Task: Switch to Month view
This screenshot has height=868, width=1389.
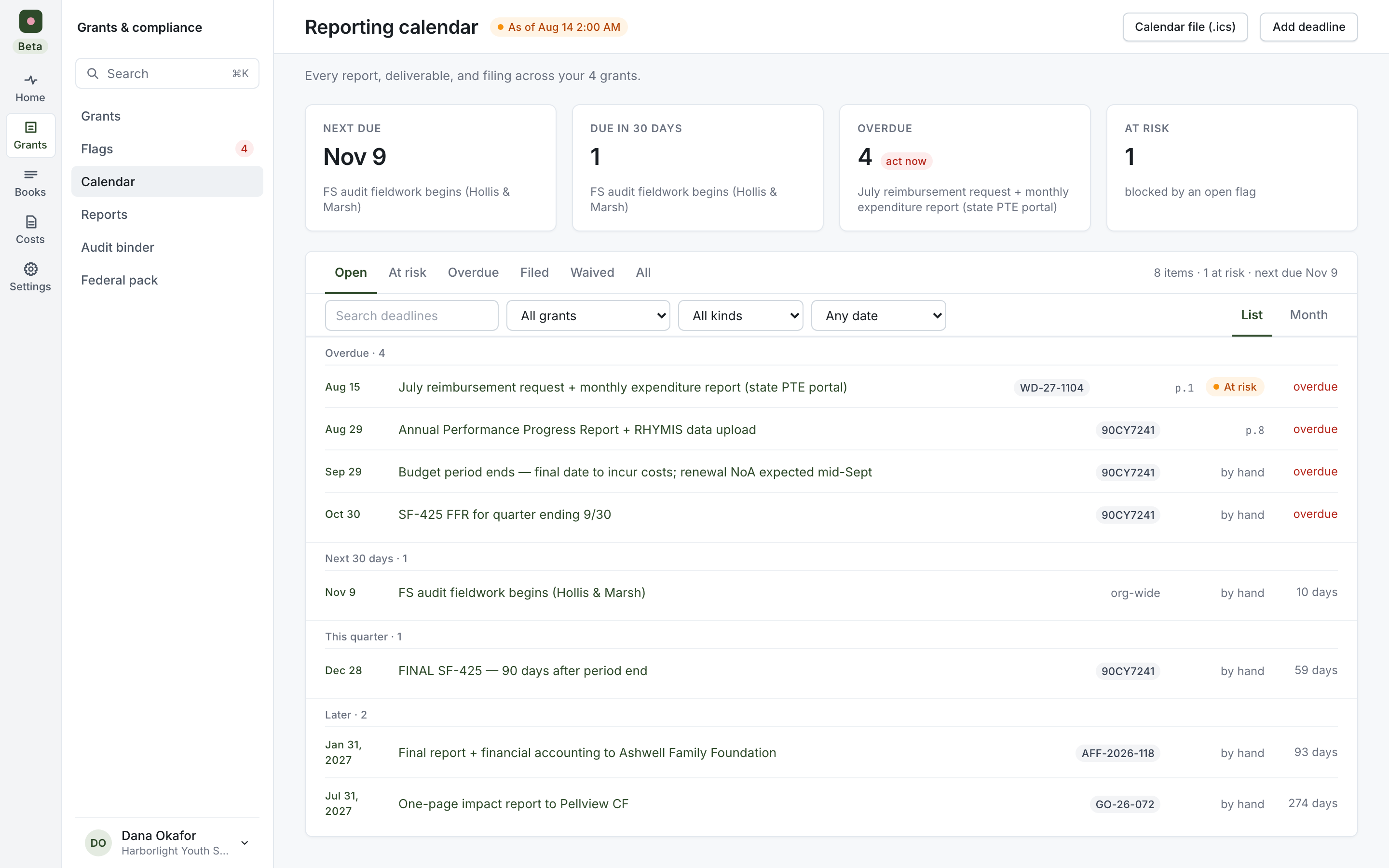Action: coord(1308,315)
